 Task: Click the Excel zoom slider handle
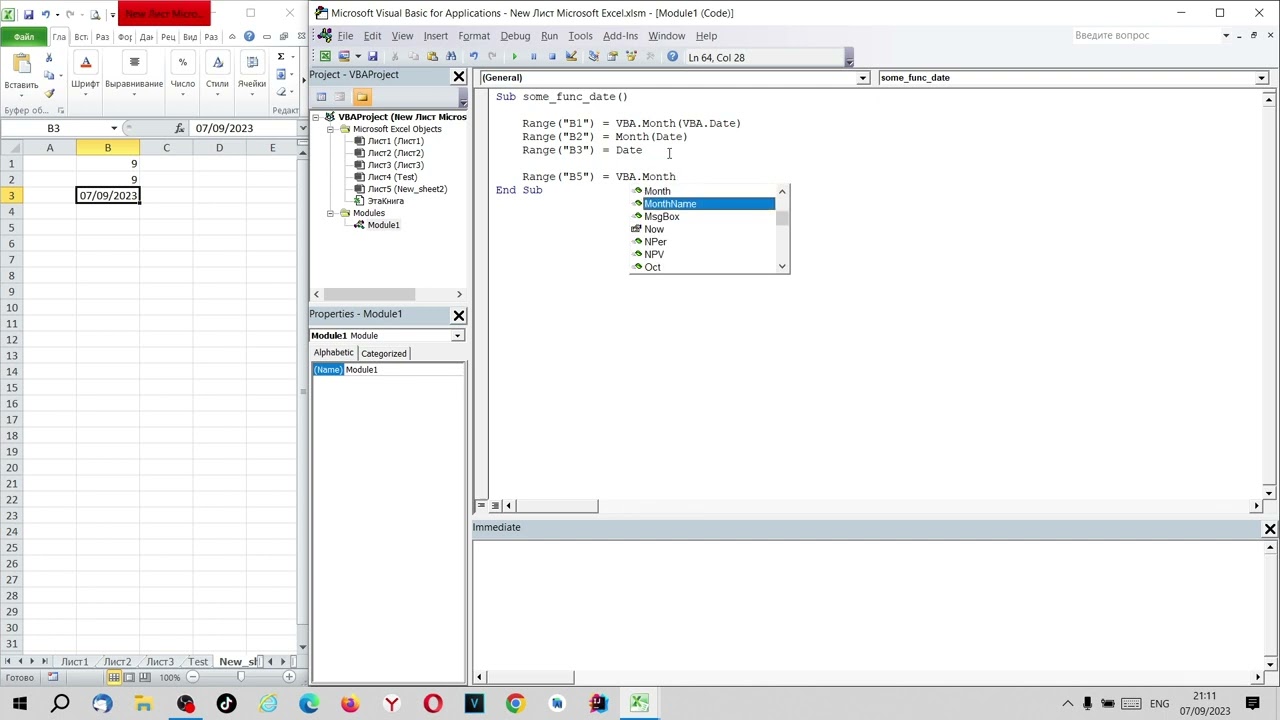click(x=240, y=678)
